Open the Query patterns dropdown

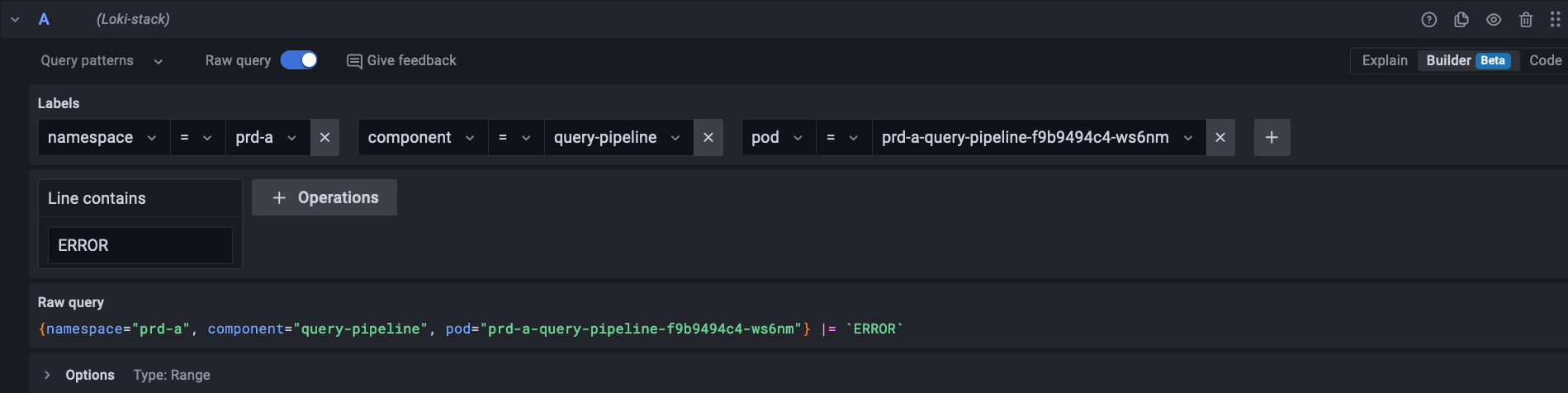click(102, 60)
